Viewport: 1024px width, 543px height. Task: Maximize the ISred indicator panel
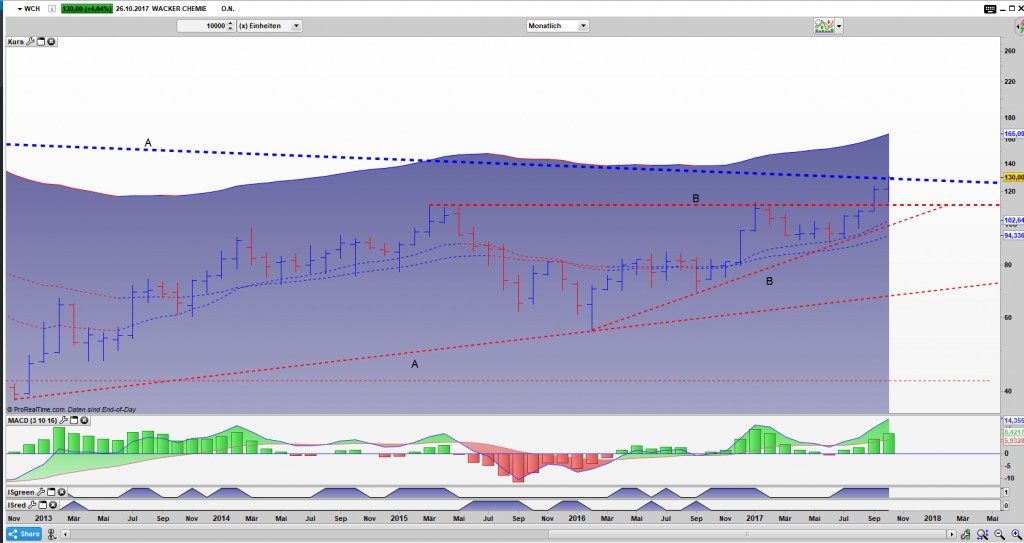[x=42, y=504]
